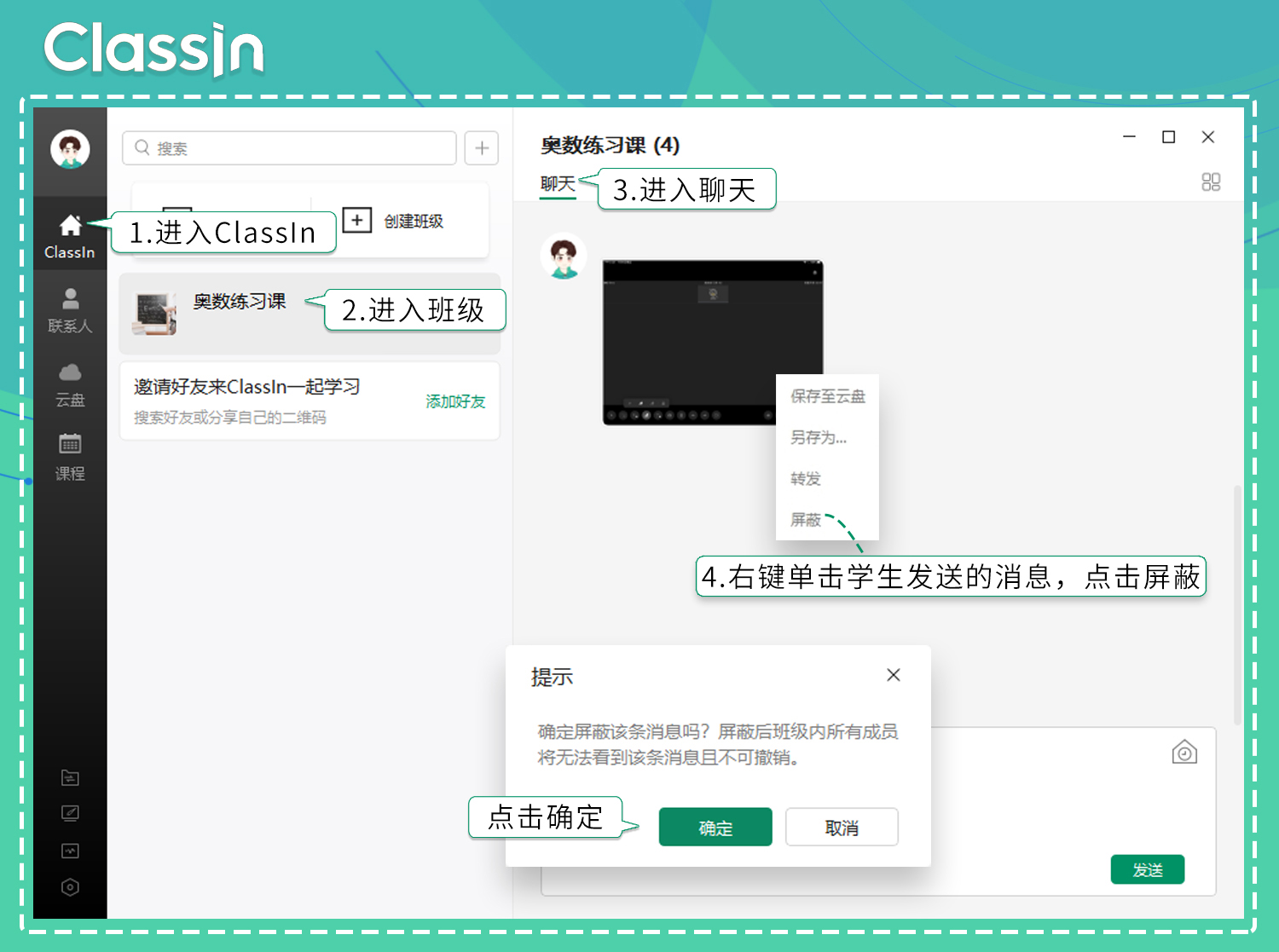Screen dimensions: 1279x952
Task: Click the 创建班级 text label
Action: pos(414,221)
